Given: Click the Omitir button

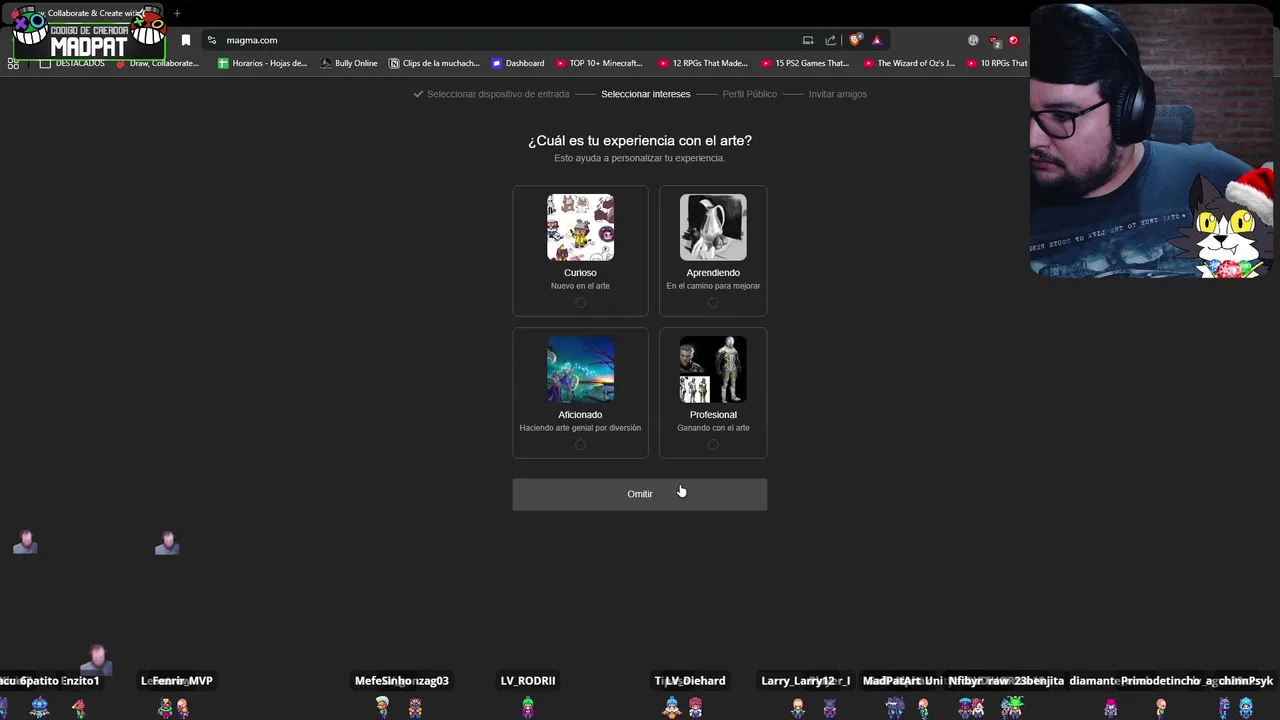Looking at the screenshot, I should point(640,494).
